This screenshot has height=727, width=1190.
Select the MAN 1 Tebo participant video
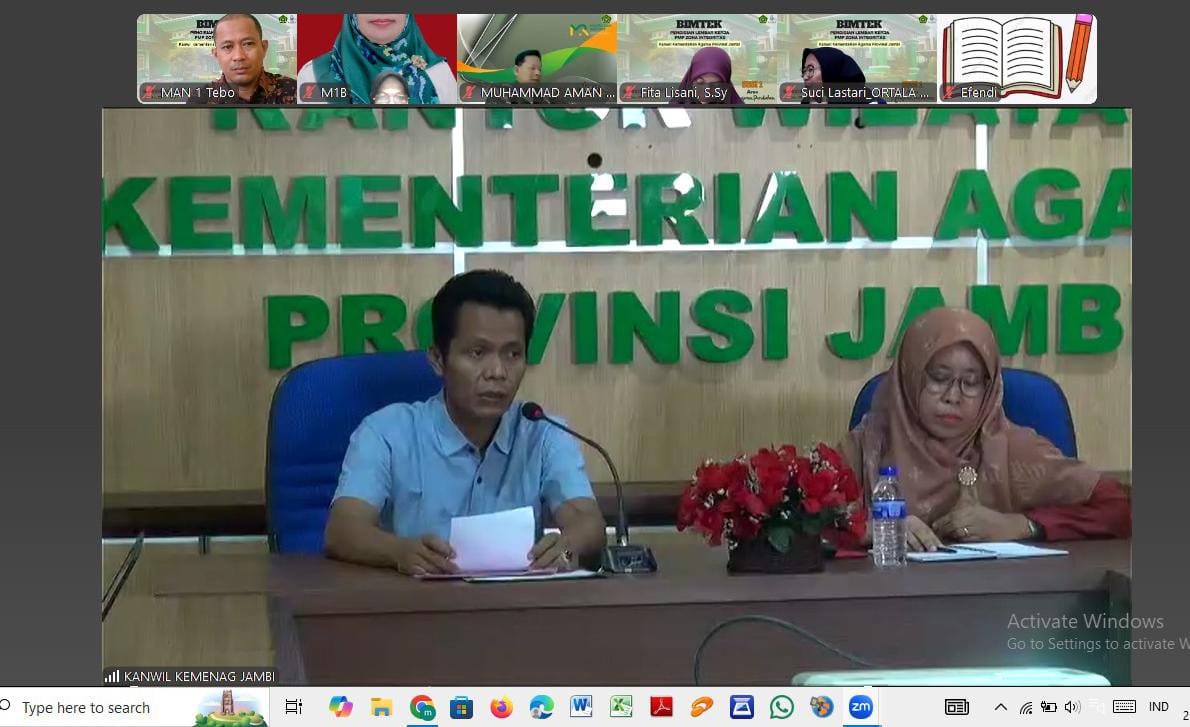(217, 58)
